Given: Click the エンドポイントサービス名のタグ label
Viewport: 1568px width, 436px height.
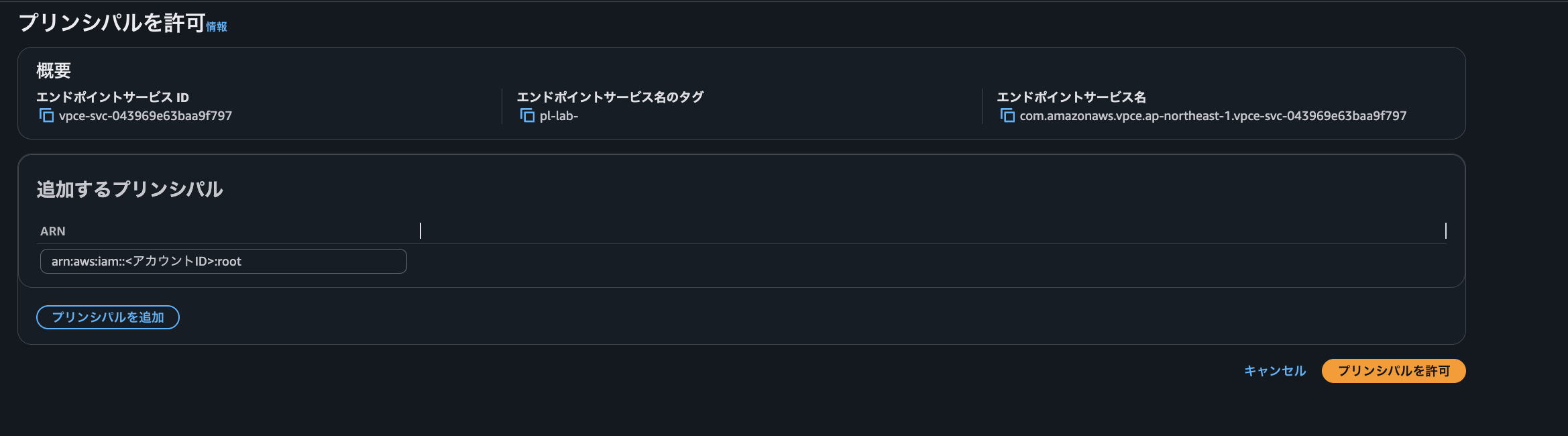Looking at the screenshot, I should [611, 97].
